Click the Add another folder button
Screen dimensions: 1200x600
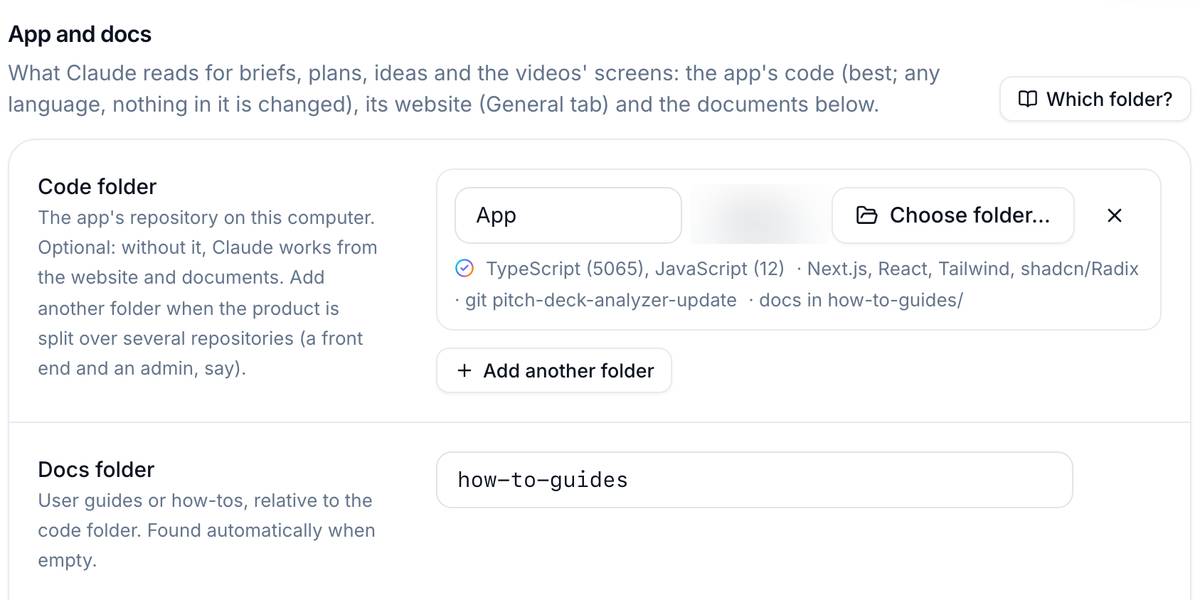pos(554,371)
